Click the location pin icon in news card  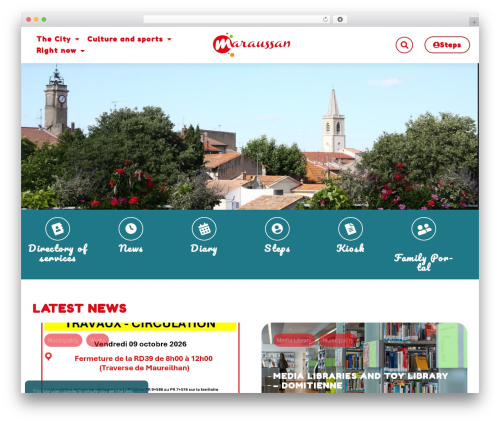click(x=49, y=356)
